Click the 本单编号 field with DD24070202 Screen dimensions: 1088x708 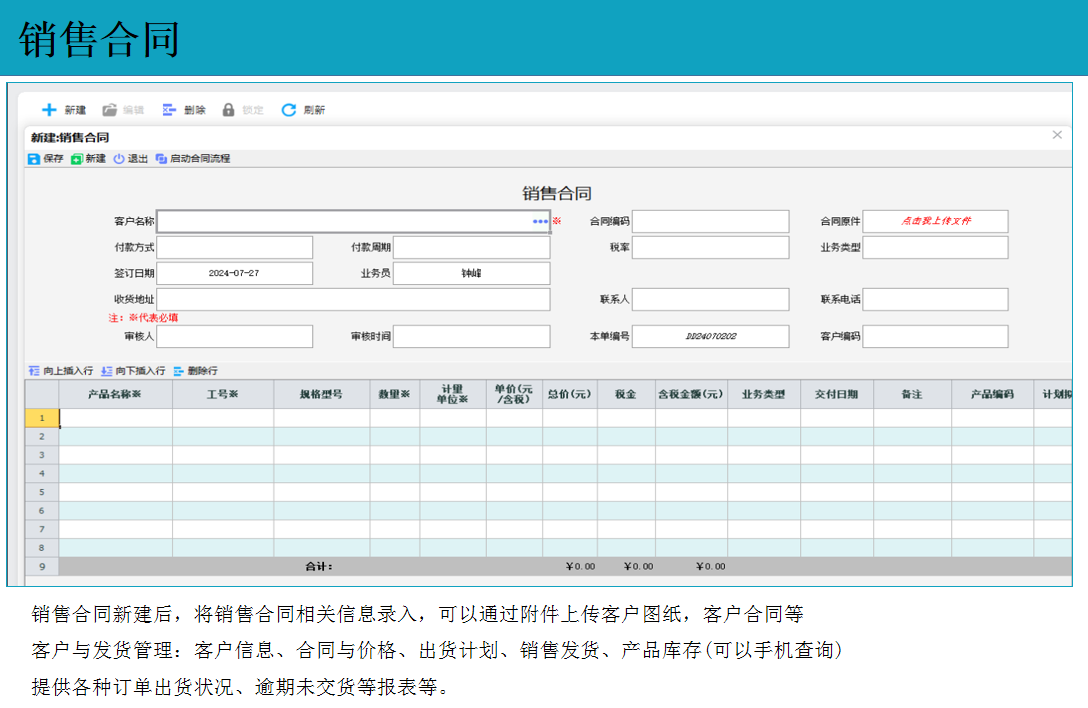pos(711,336)
